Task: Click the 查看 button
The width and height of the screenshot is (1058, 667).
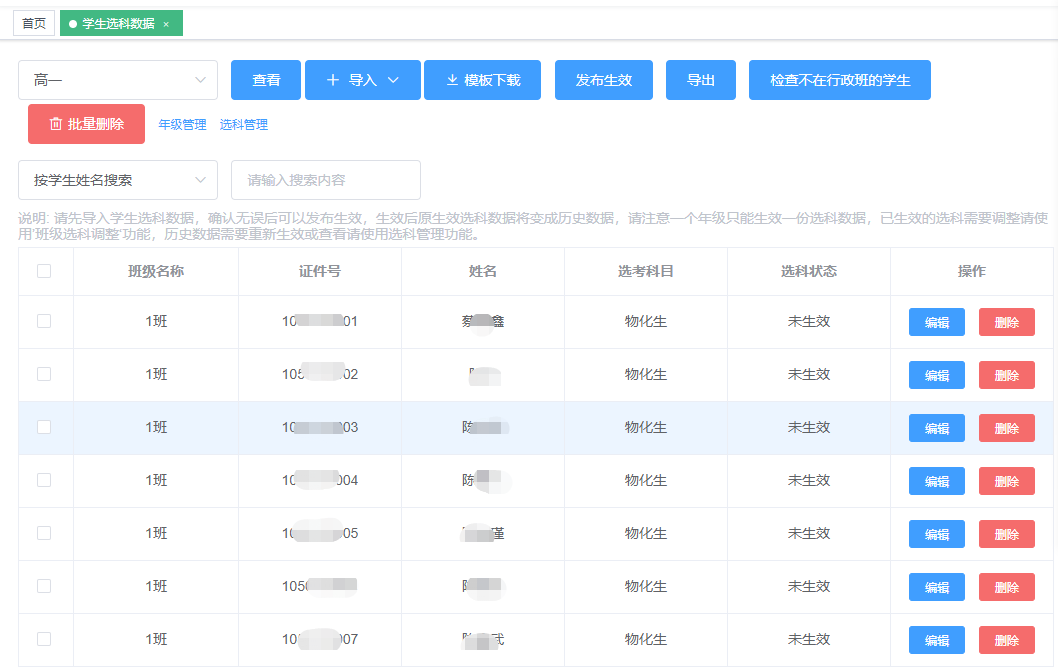Action: tap(266, 80)
